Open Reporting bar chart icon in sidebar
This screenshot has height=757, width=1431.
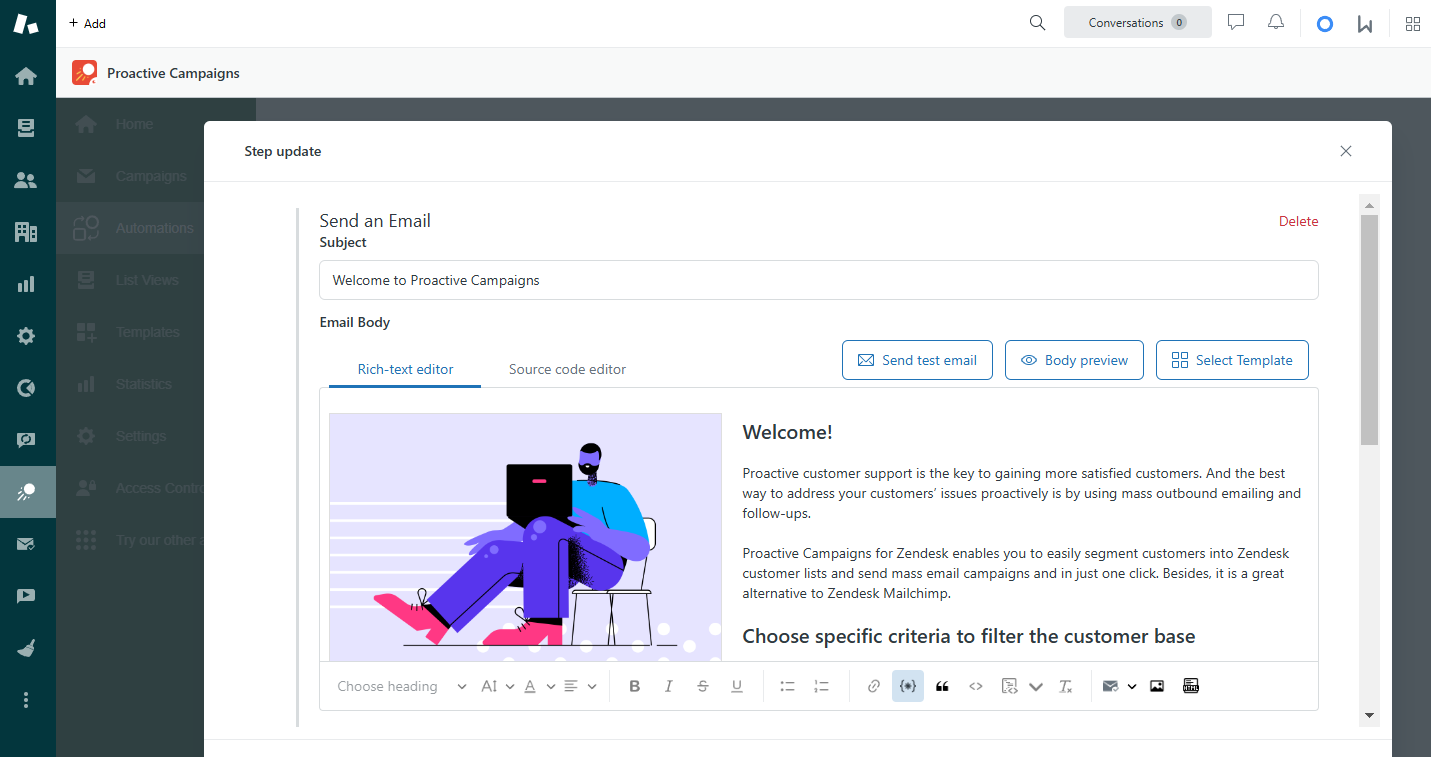click(26, 284)
